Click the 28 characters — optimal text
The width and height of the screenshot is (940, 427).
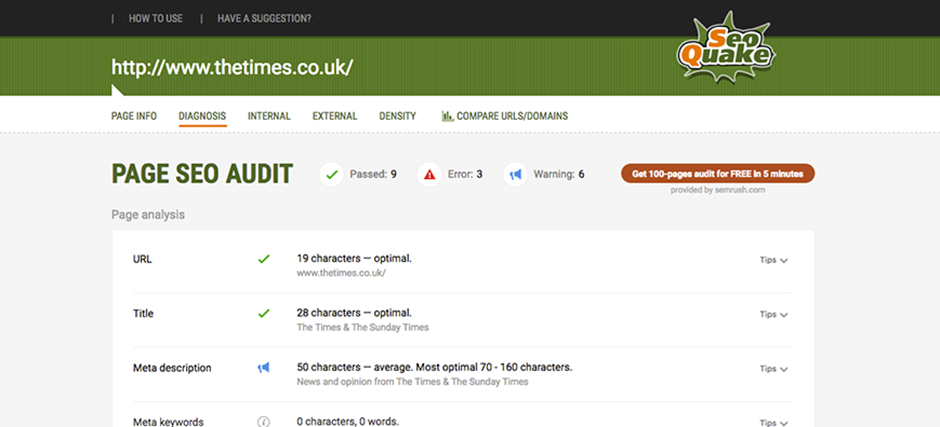pos(354,312)
